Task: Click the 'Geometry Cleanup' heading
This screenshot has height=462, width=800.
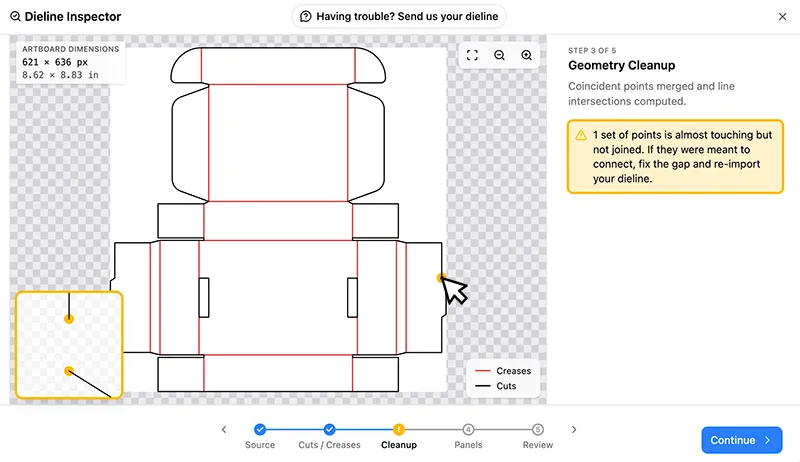Action: (621, 65)
